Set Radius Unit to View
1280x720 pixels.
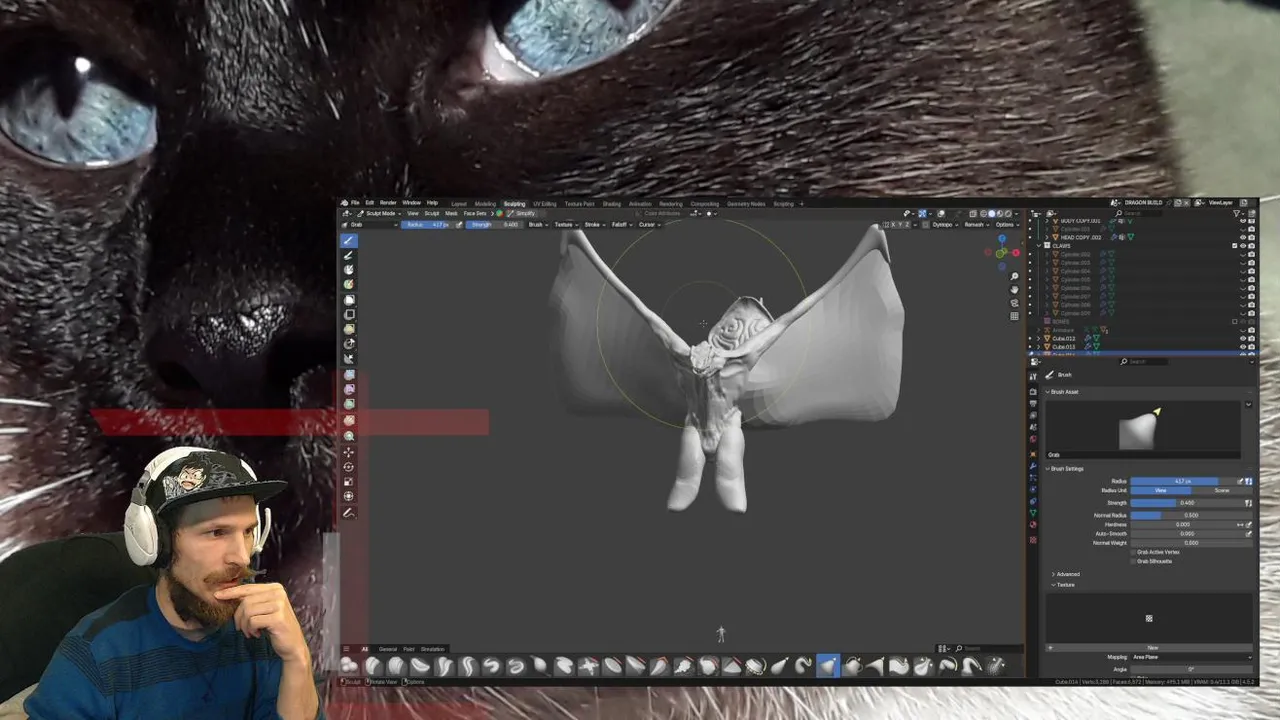click(1161, 490)
